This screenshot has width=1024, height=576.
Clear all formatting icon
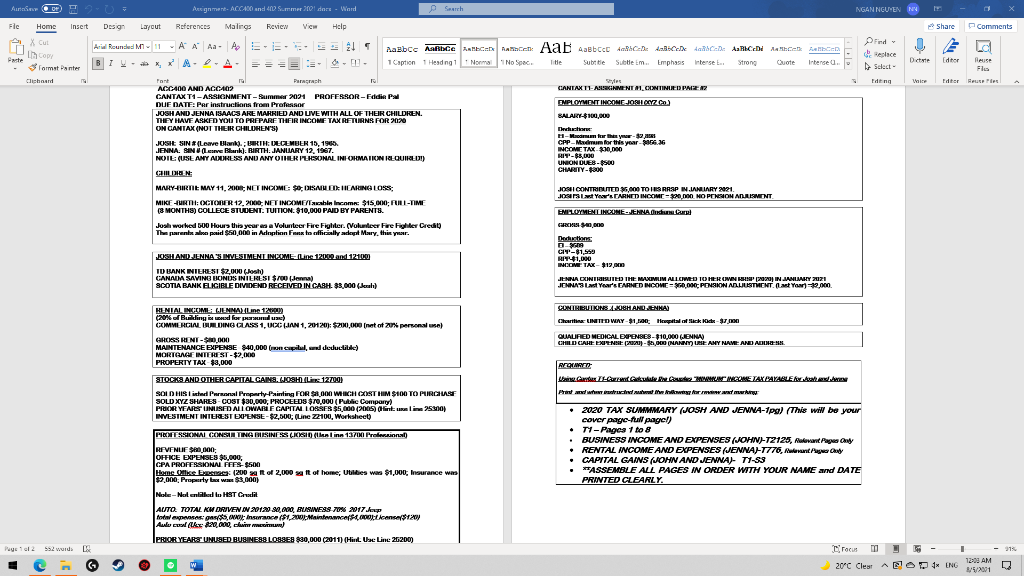[236, 46]
